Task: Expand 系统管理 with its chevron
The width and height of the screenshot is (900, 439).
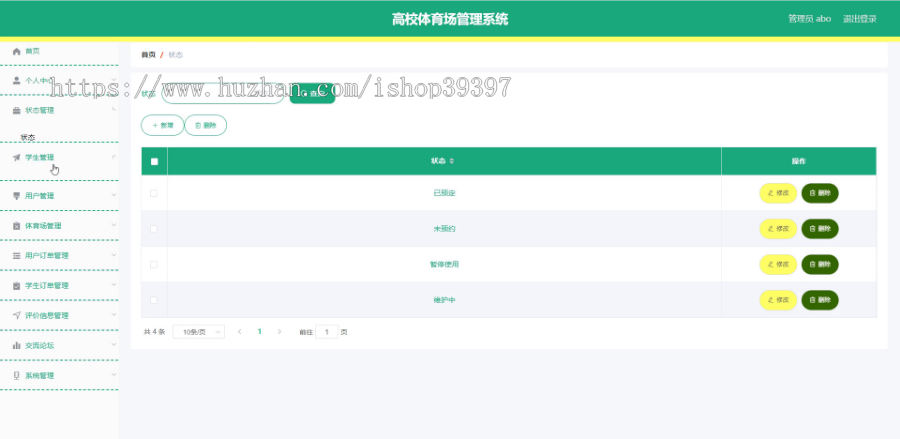Action: [x=114, y=375]
